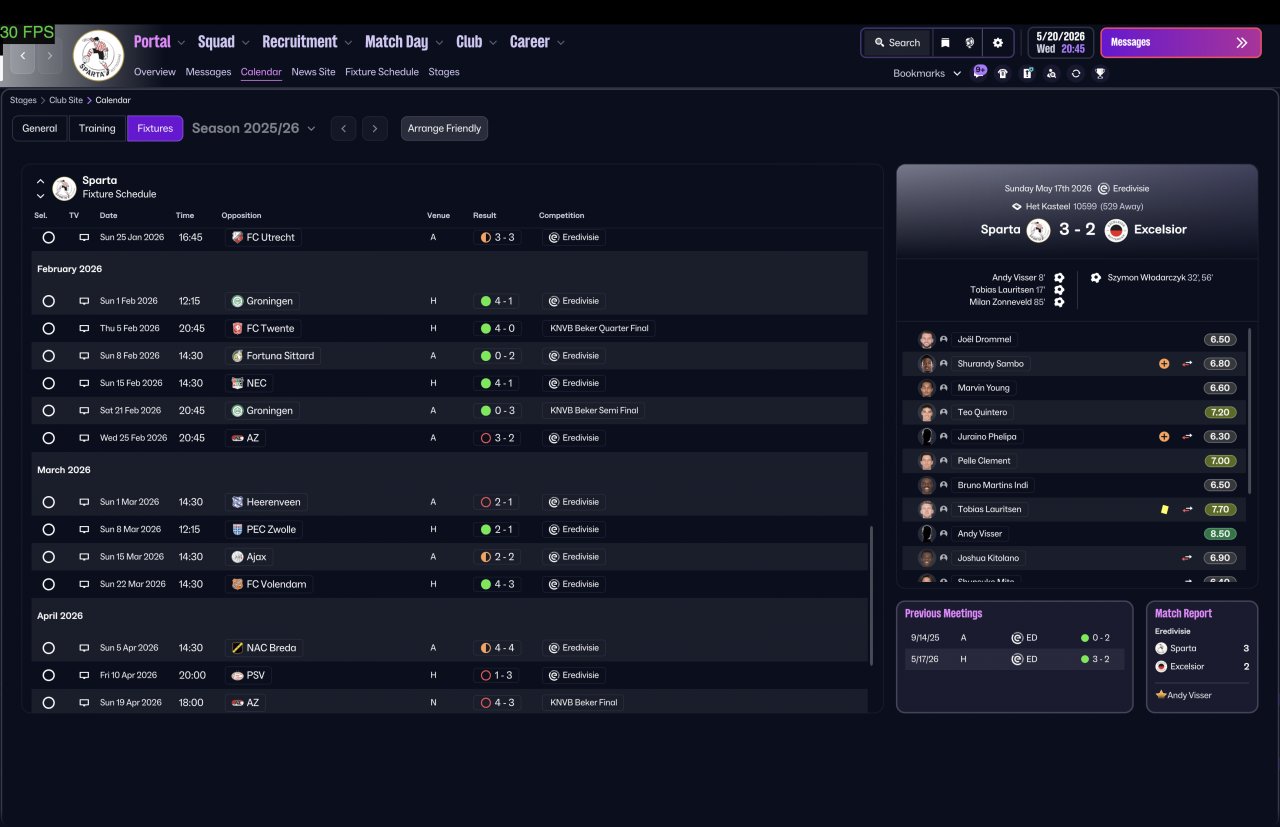Expand the Career menu chevron
The height and width of the screenshot is (827, 1280).
[x=560, y=43]
